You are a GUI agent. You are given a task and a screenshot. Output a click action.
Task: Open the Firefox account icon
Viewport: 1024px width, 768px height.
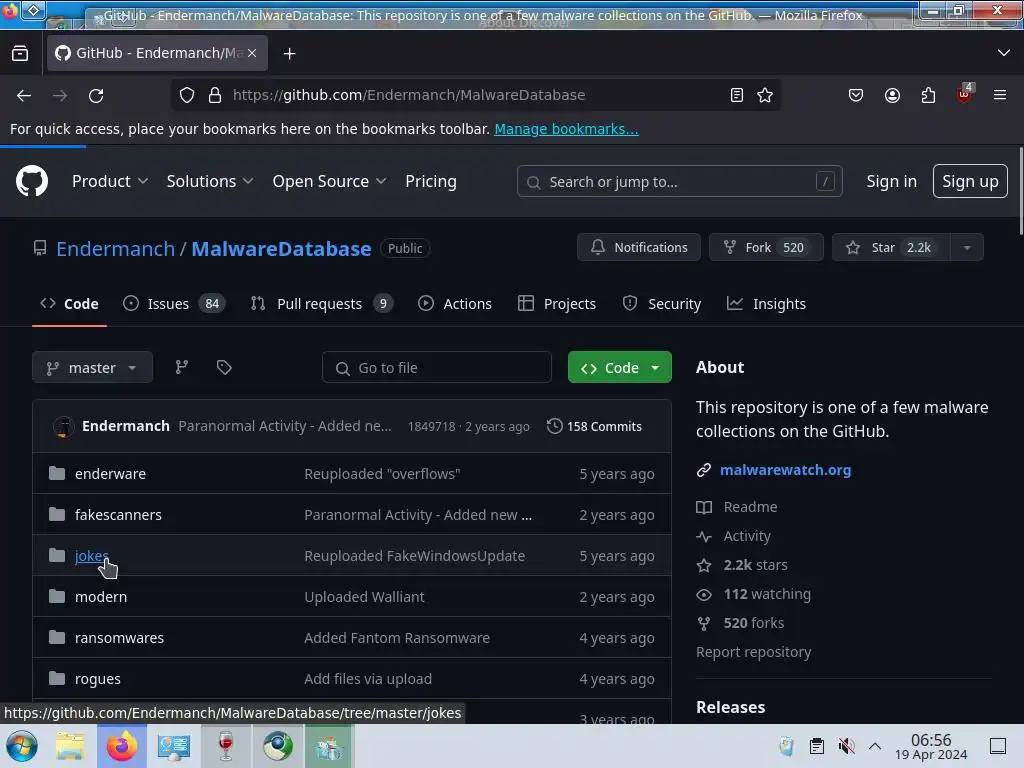pyautogui.click(x=892, y=95)
